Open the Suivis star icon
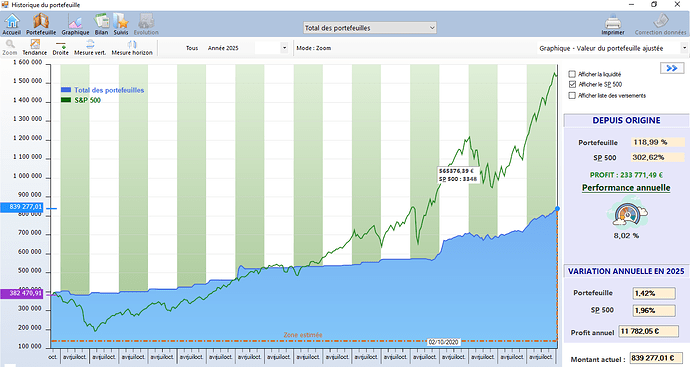690x367 pixels. [121, 24]
